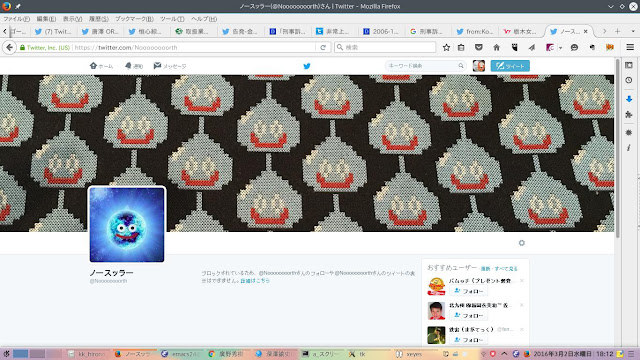Open profile gear settings icon below banner
640x360 pixels.
(x=522, y=243)
